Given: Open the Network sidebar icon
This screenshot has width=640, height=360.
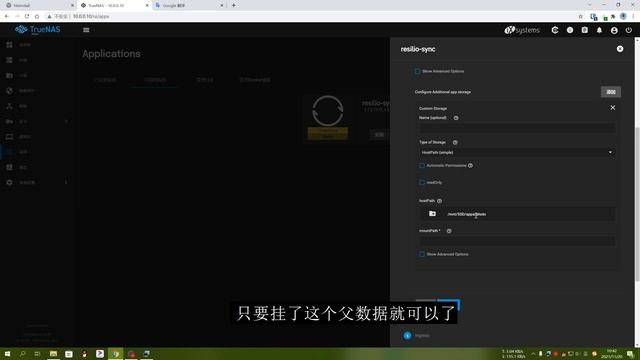Looking at the screenshot, I should [9, 106].
